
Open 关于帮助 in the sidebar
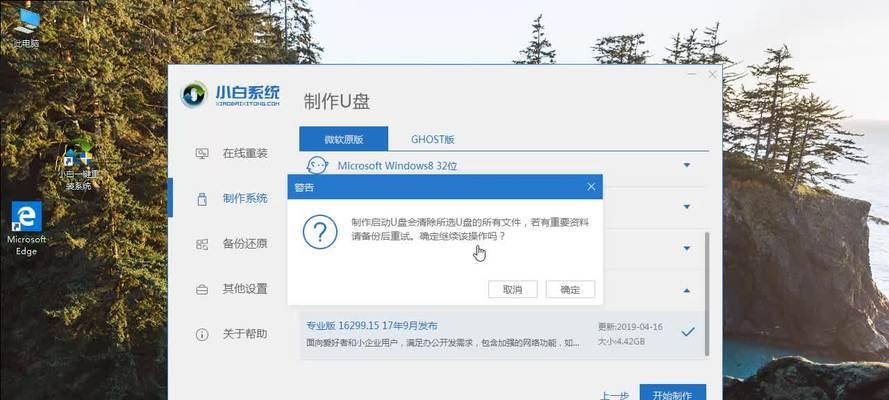pyautogui.click(x=245, y=334)
